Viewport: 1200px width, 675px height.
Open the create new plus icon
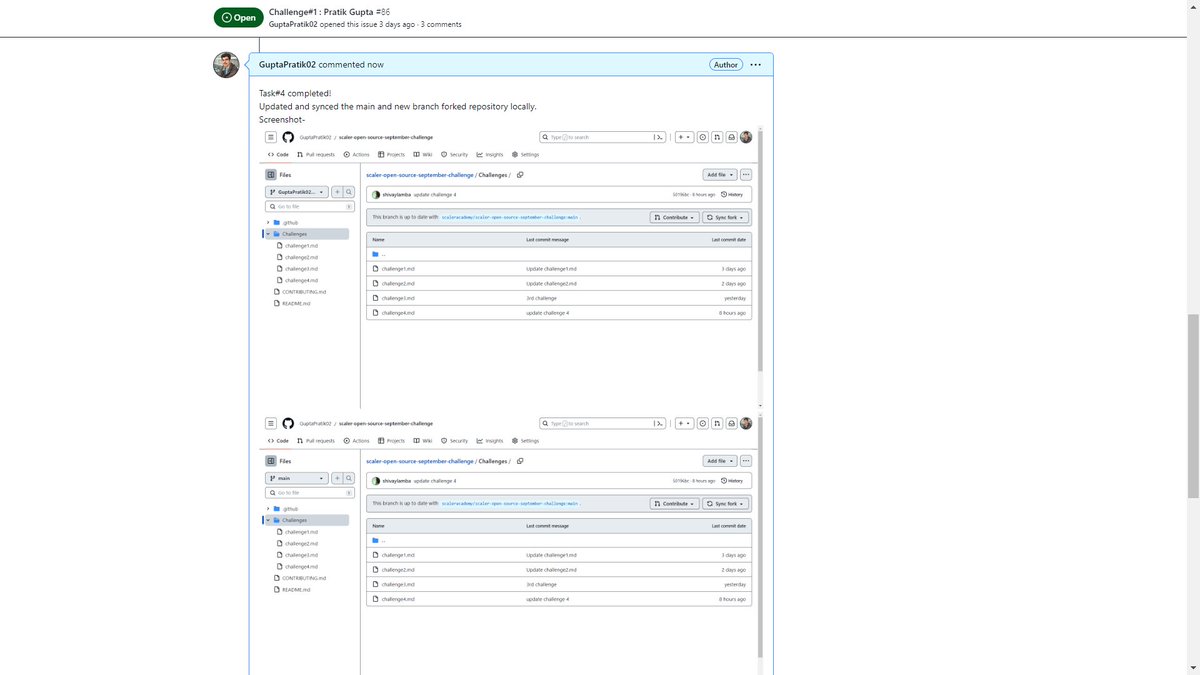pyautogui.click(x=684, y=137)
